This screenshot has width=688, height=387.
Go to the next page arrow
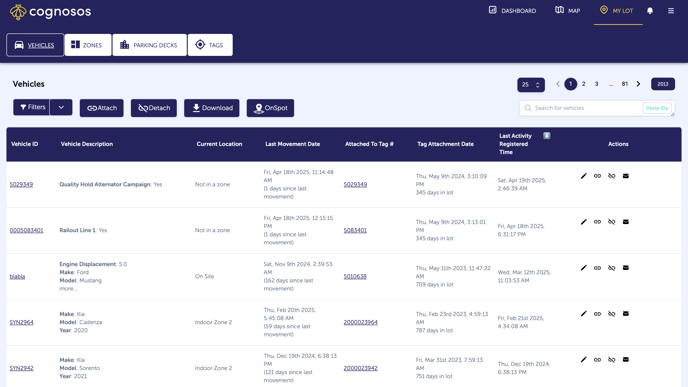pos(638,84)
